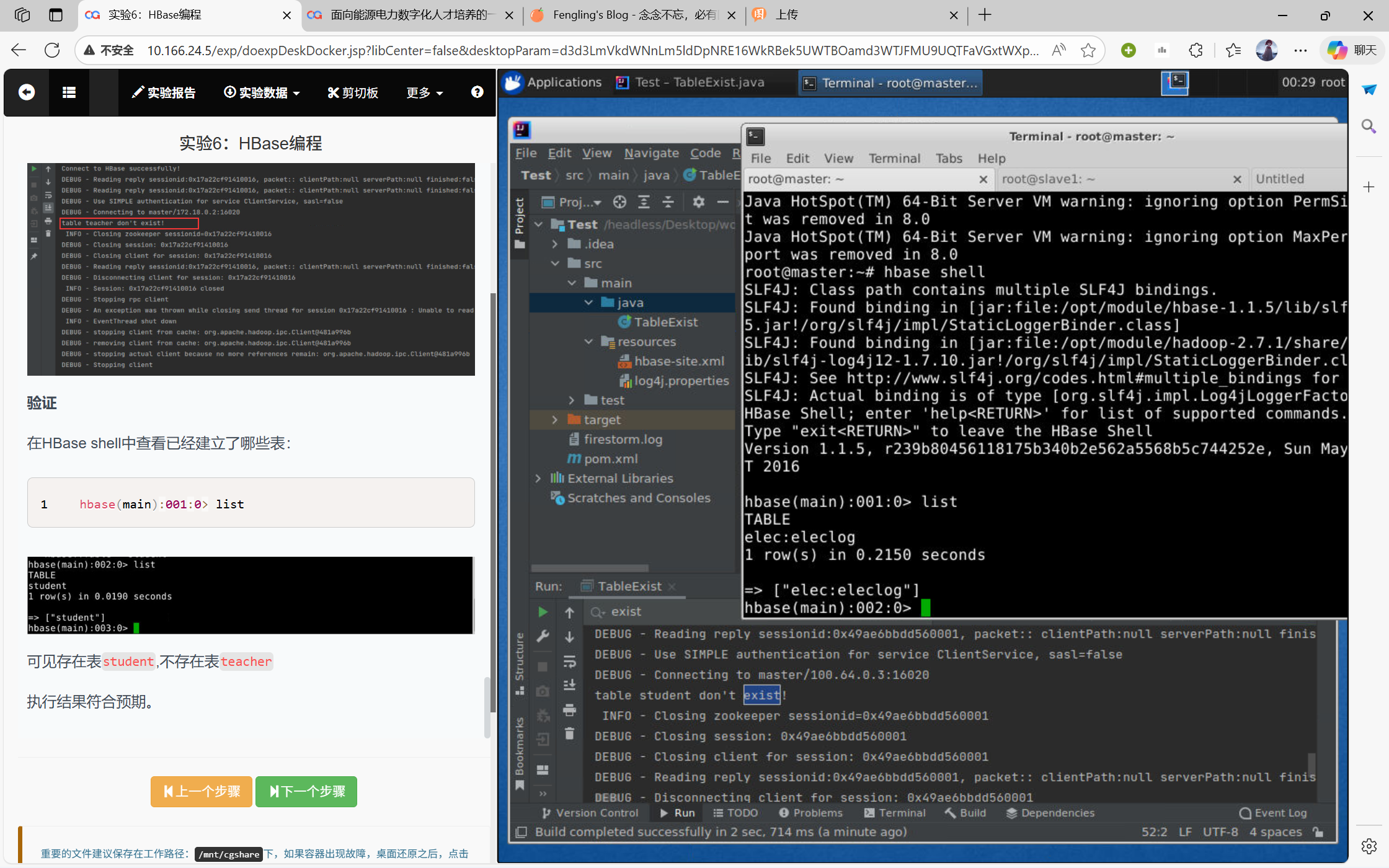Image resolution: width=1389 pixels, height=868 pixels.
Task: Click the horizontal scrollbar under project tree
Action: click(589, 568)
